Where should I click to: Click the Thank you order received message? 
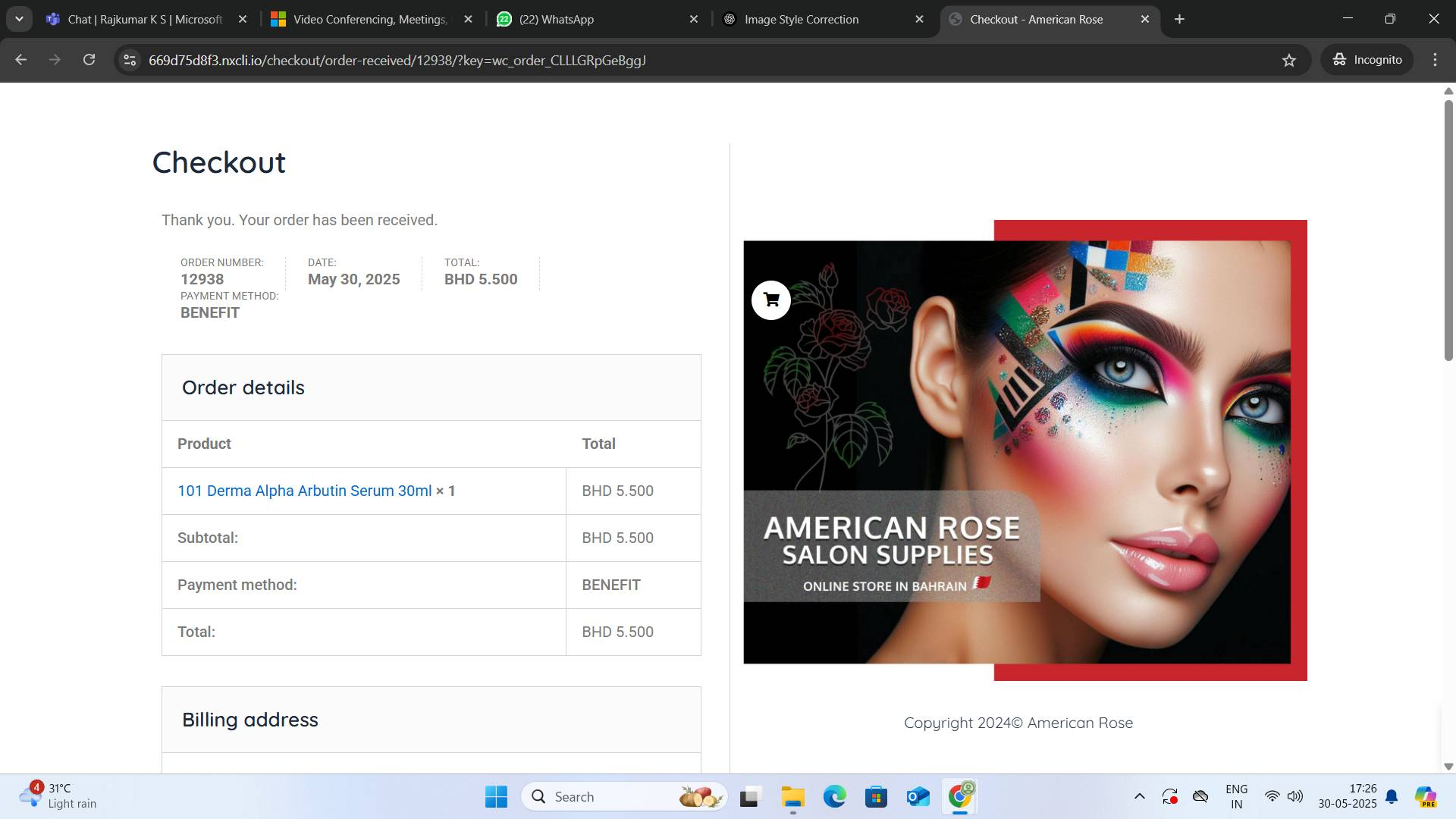tap(300, 220)
